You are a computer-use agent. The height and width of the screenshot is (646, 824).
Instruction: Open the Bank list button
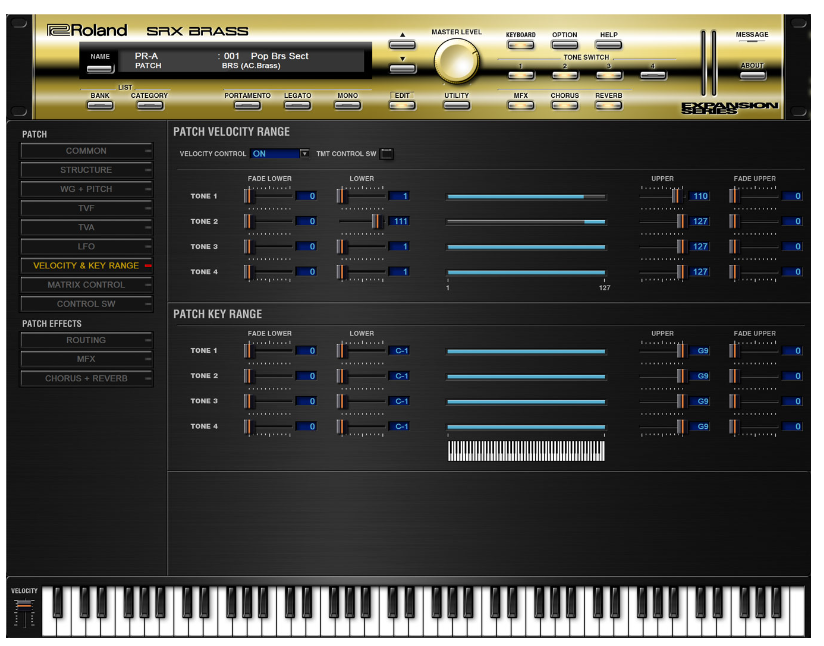coord(100,105)
